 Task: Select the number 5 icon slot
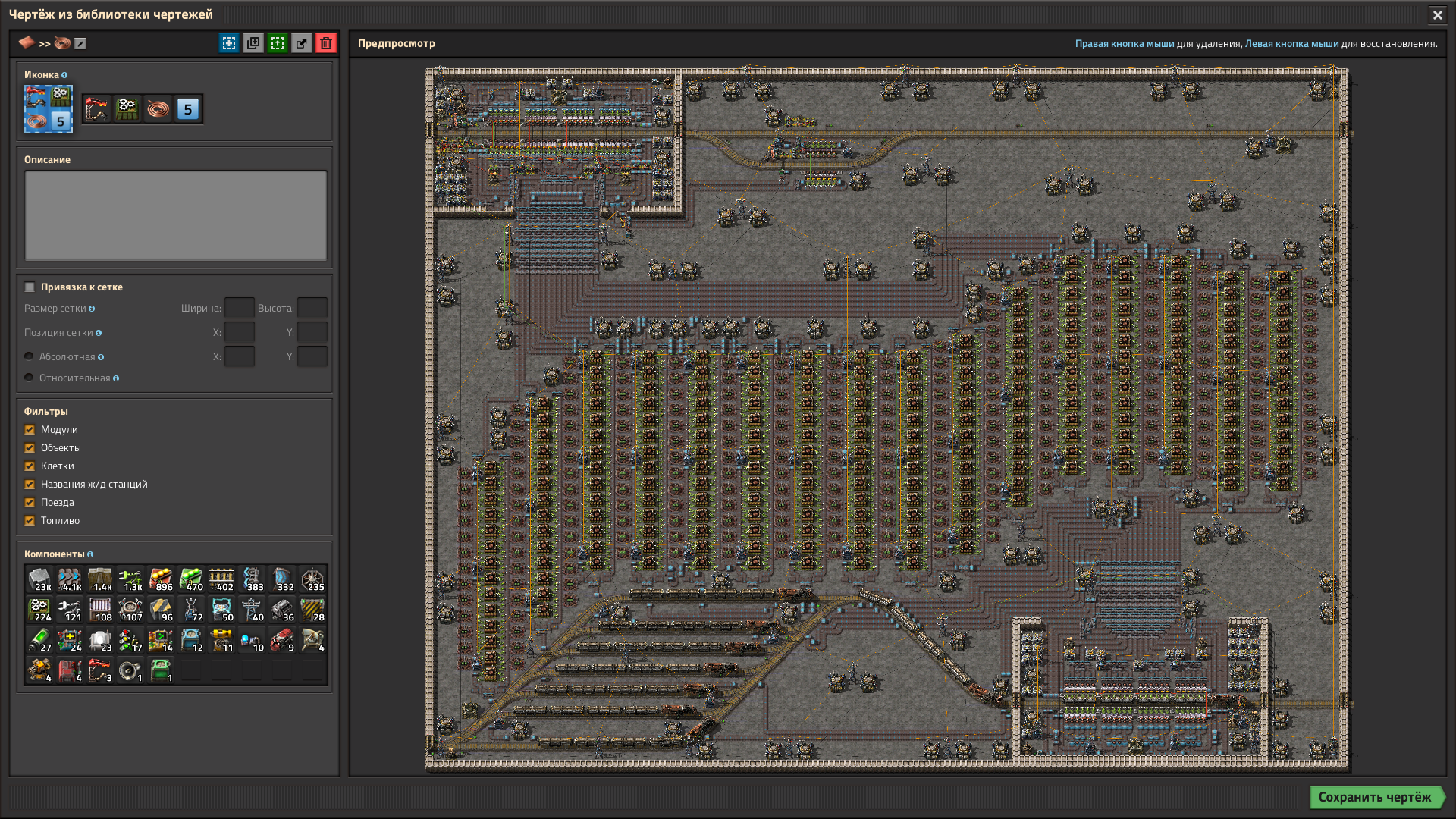coord(188,109)
